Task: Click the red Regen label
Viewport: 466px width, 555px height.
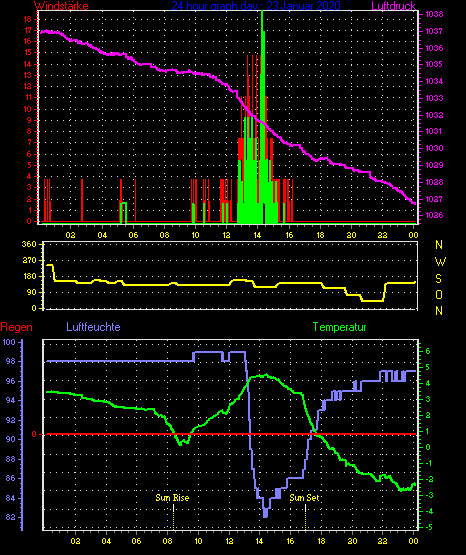Action: coord(16,327)
